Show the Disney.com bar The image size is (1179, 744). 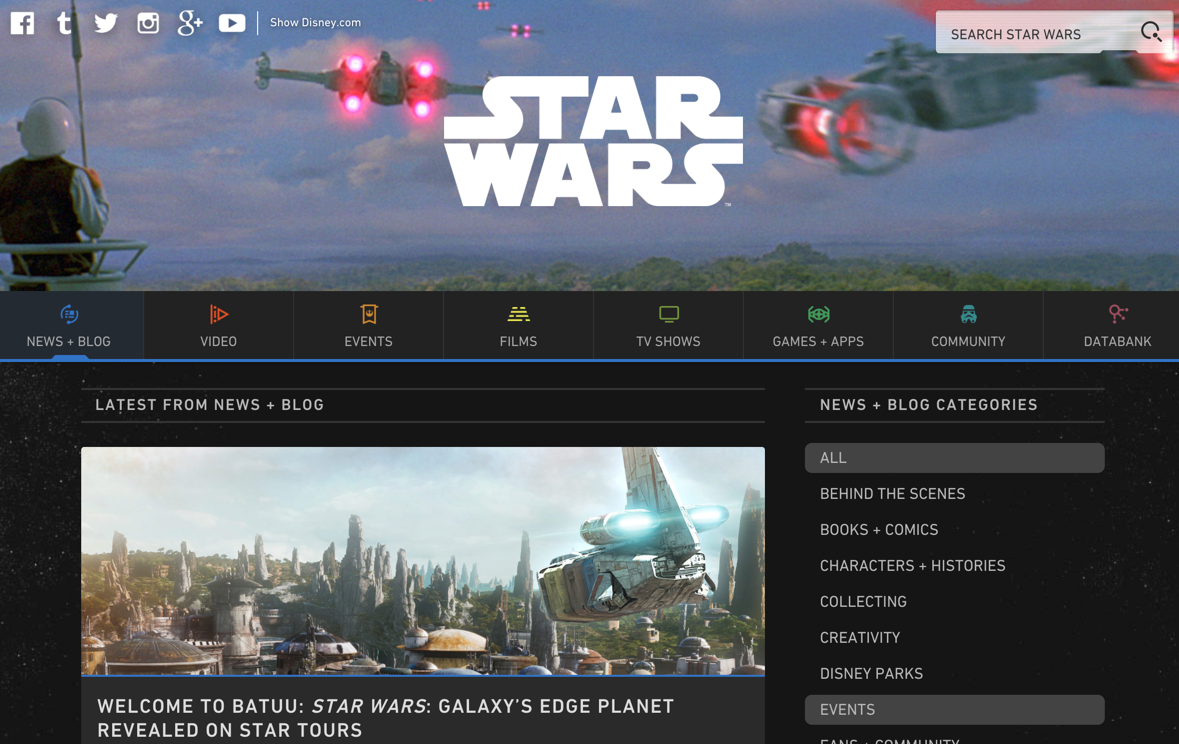coord(315,22)
